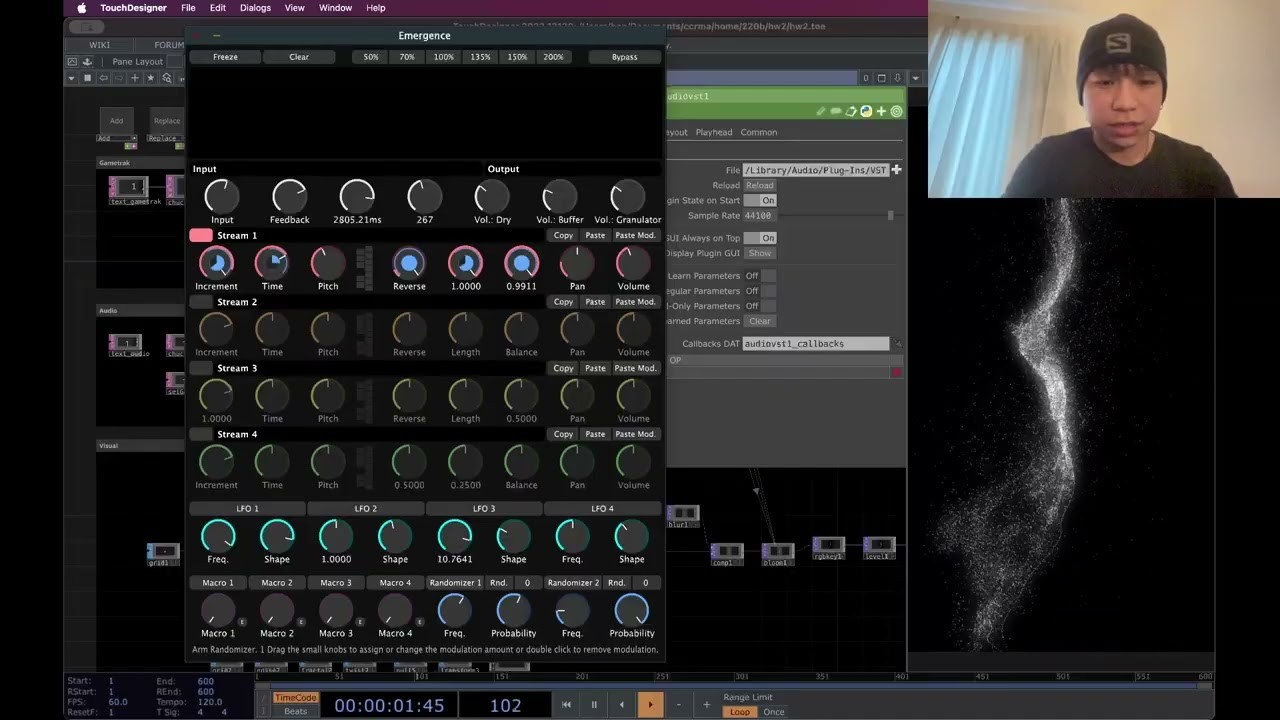Click Paste Mod. for Stream 3
This screenshot has height=720, width=1280.
(x=635, y=368)
